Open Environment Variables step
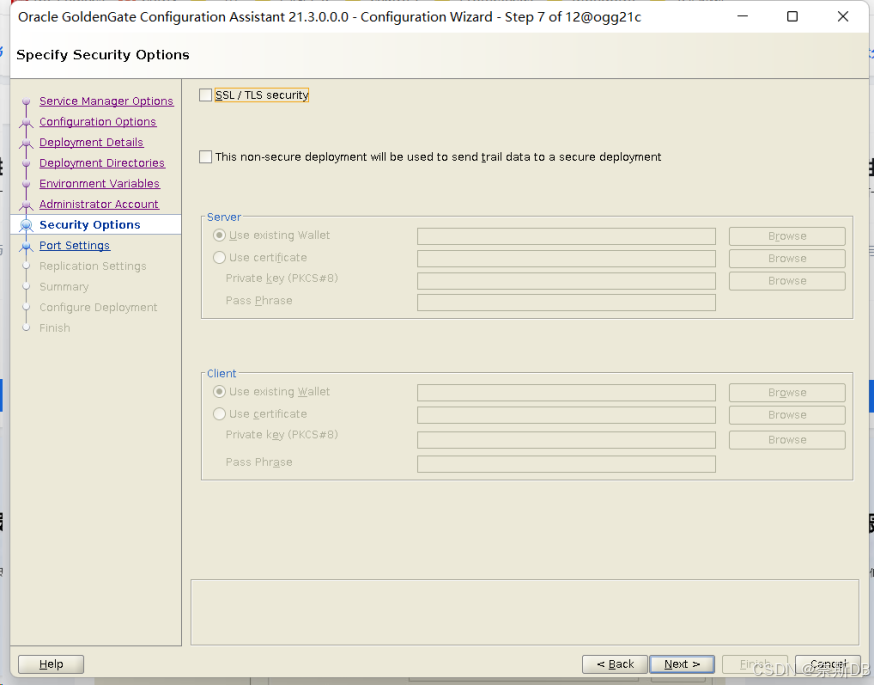 click(99, 184)
